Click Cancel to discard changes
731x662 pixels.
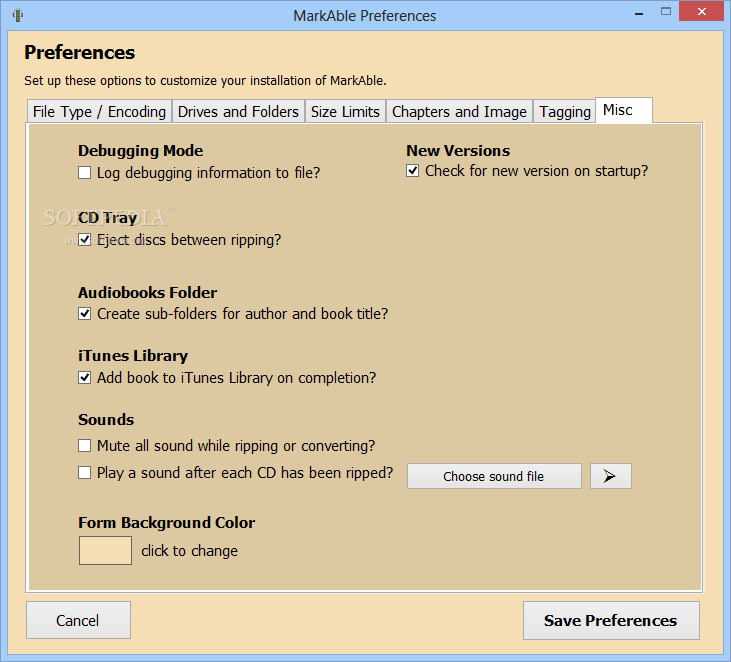pos(78,620)
